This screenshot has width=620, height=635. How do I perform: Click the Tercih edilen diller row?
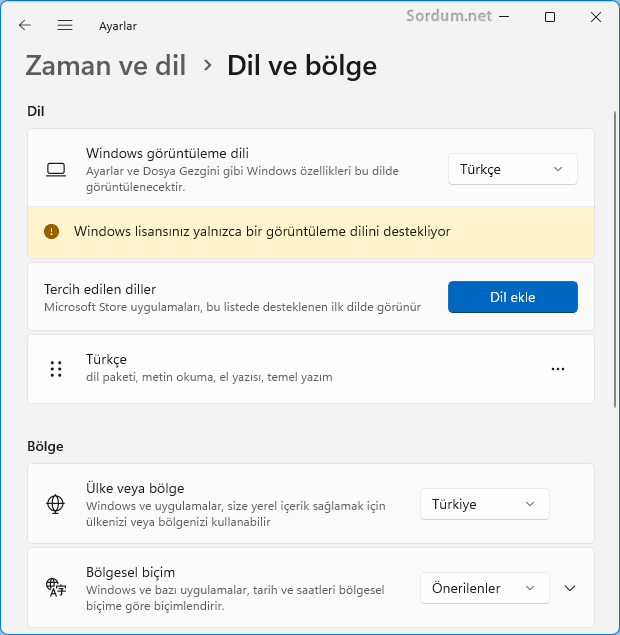311,296
